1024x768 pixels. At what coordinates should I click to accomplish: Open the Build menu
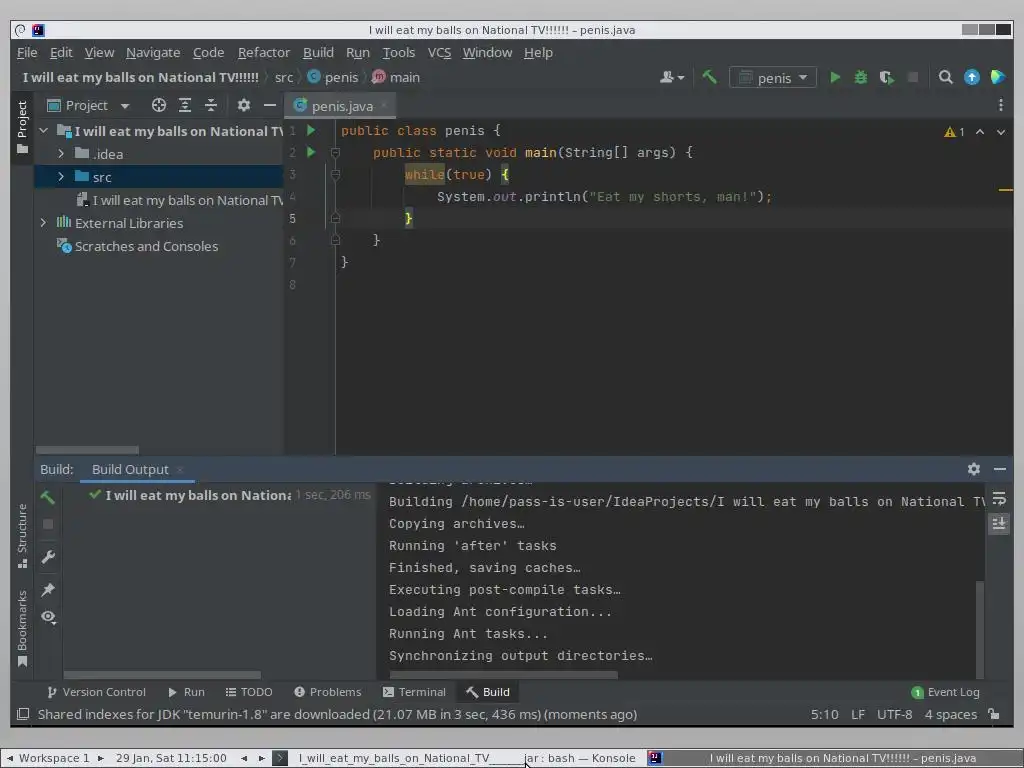(x=318, y=52)
